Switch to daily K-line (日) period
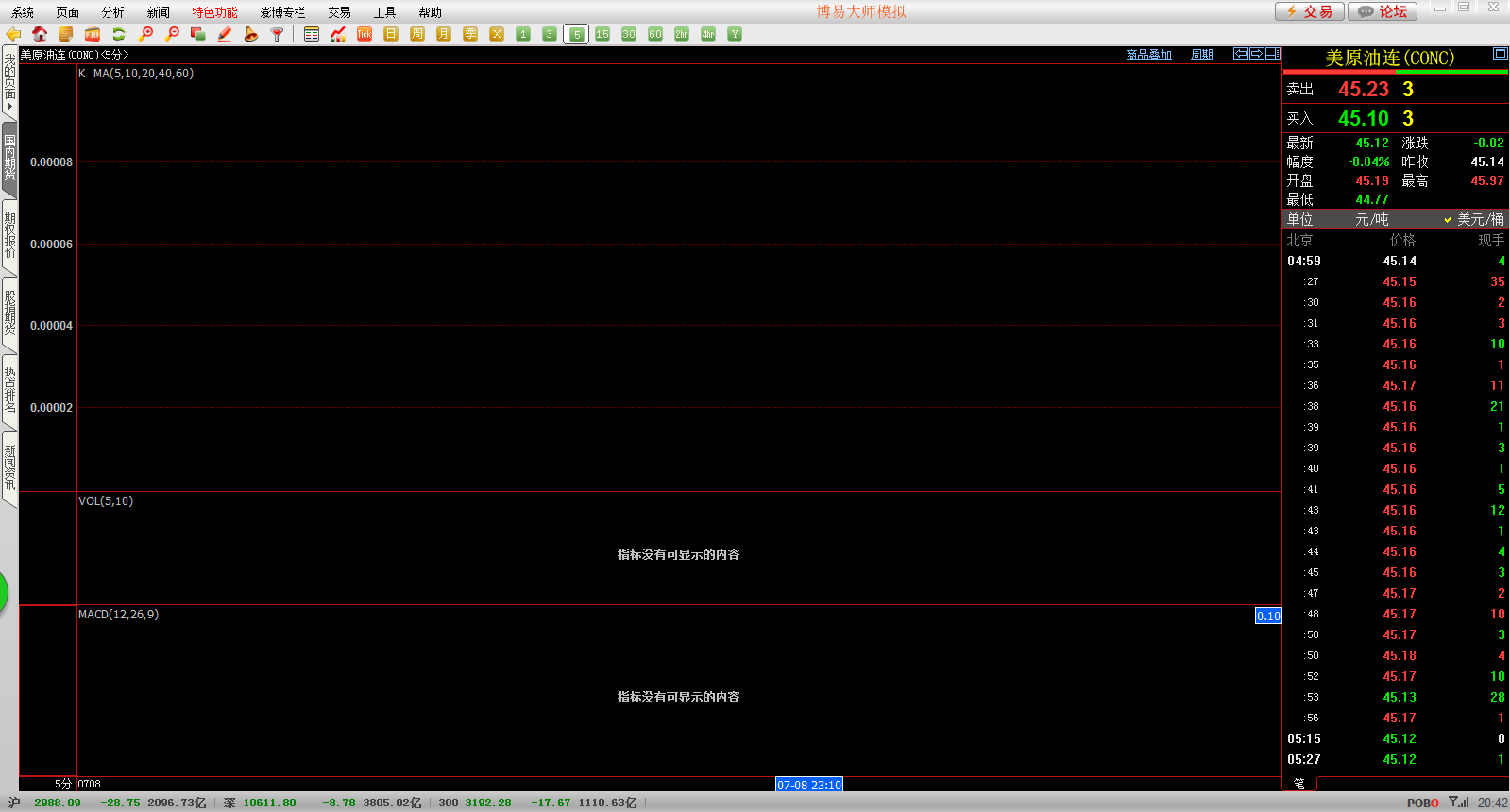1510x812 pixels. click(391, 34)
